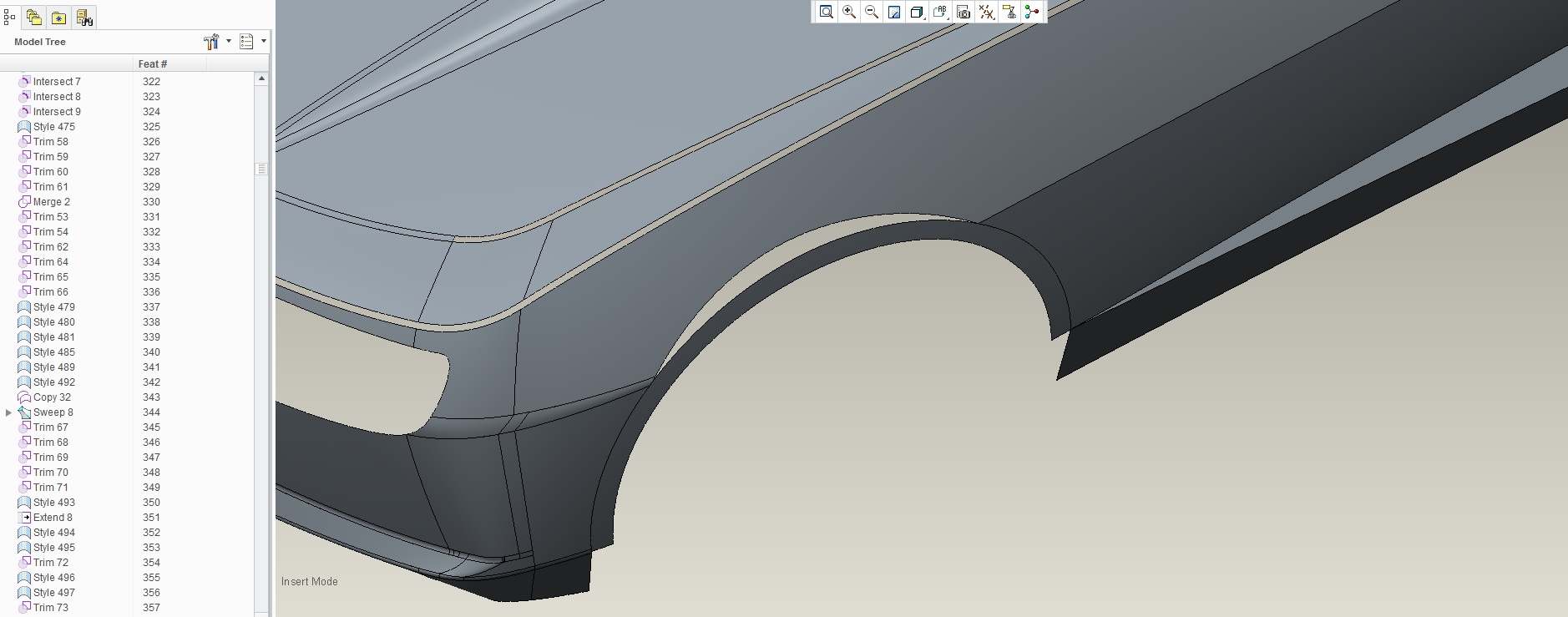Switch to the Model Tree tab
Viewport: 1568px width, 617px height.
[10, 17]
